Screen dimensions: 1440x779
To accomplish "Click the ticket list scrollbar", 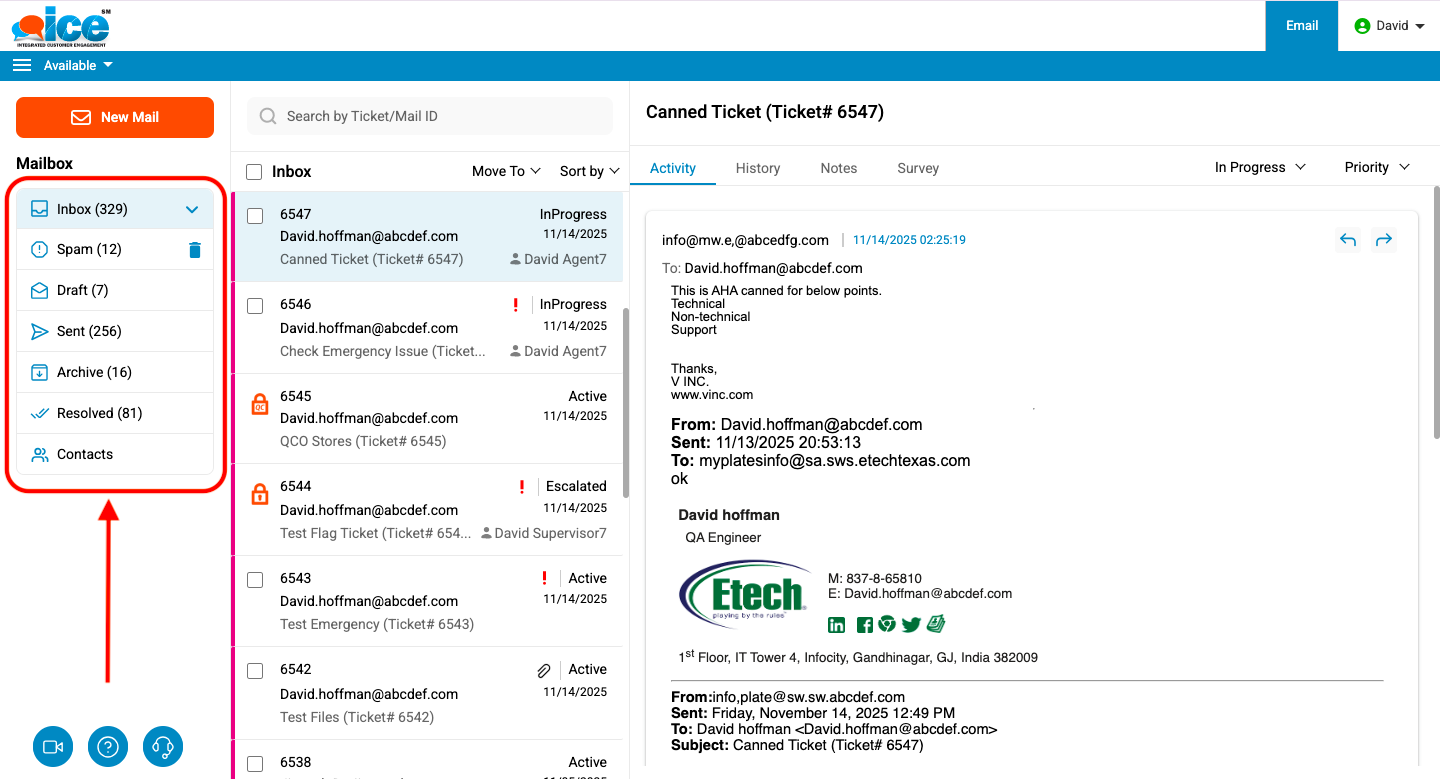I will click(x=626, y=400).
